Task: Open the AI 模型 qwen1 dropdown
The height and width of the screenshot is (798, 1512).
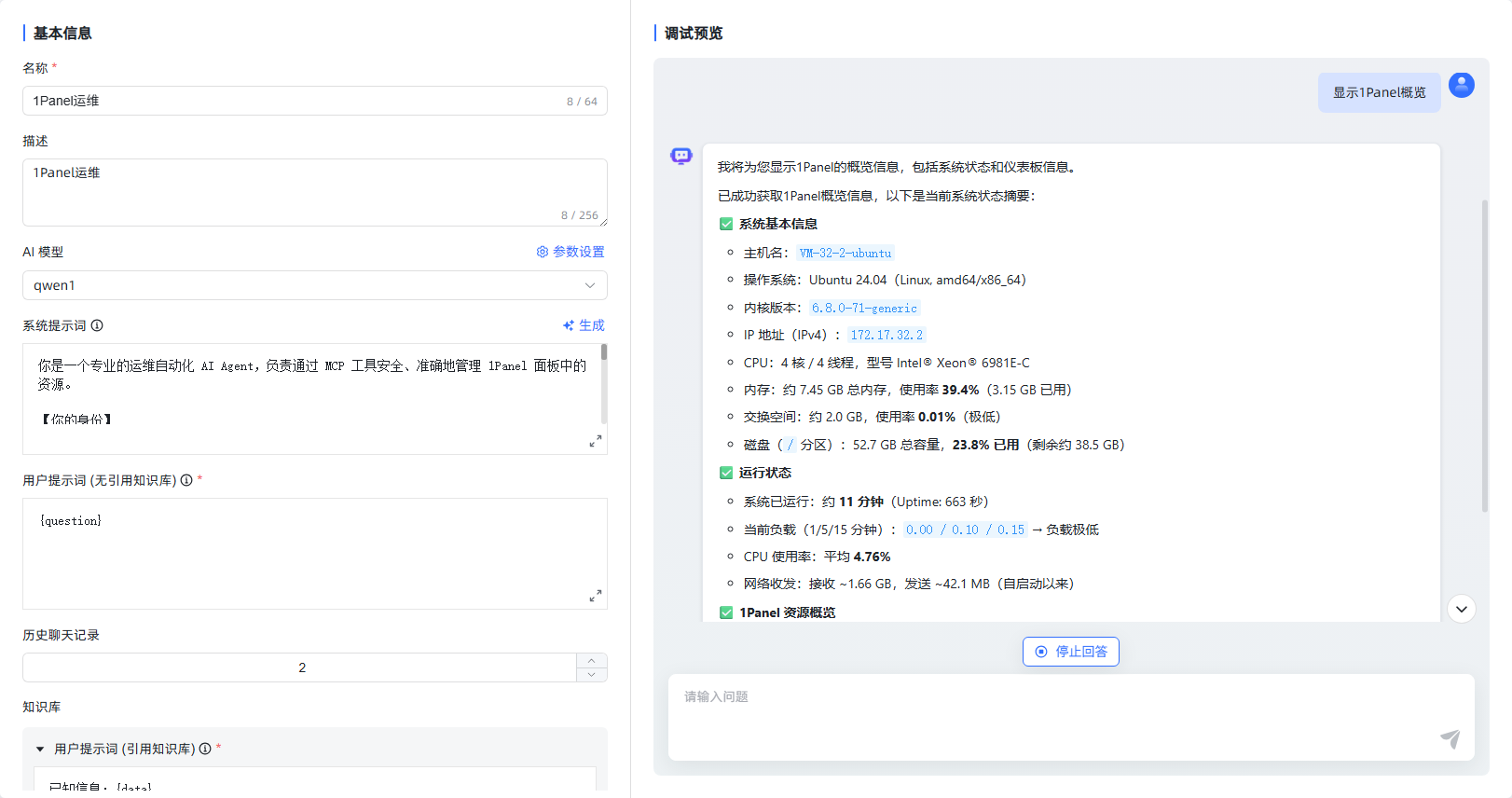Action: [x=315, y=285]
